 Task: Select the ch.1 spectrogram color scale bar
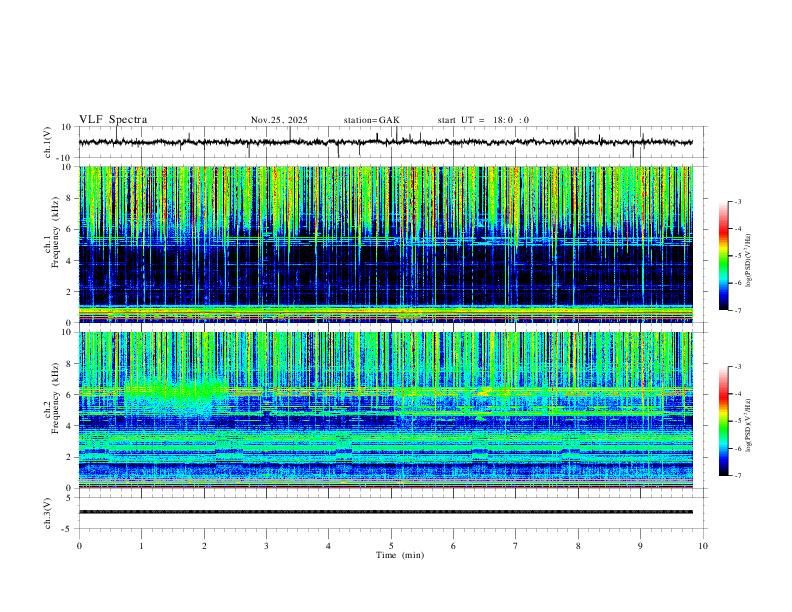click(x=723, y=256)
